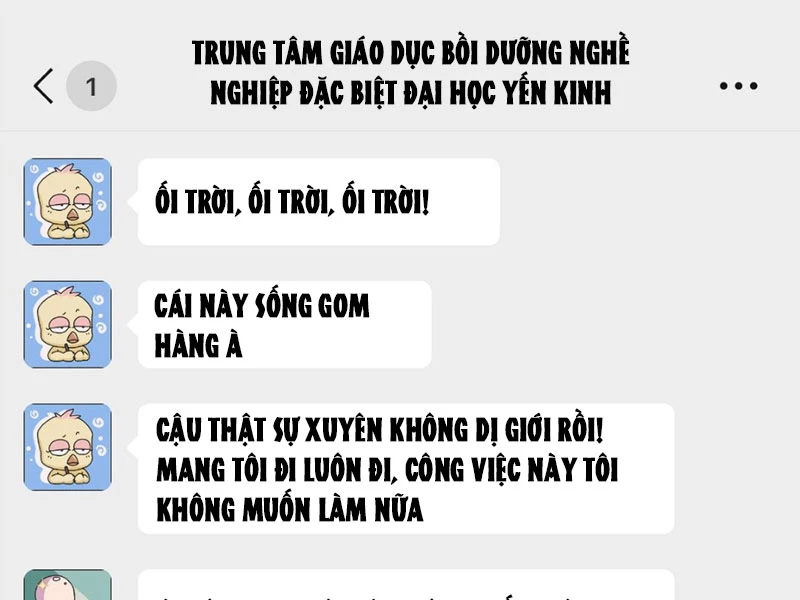Select the 'Cái này sống gom hàng à' bubble

[x=284, y=324]
